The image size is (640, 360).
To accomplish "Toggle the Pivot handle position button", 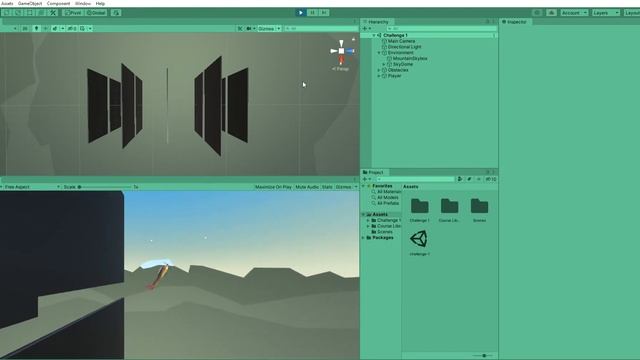I will [73, 13].
